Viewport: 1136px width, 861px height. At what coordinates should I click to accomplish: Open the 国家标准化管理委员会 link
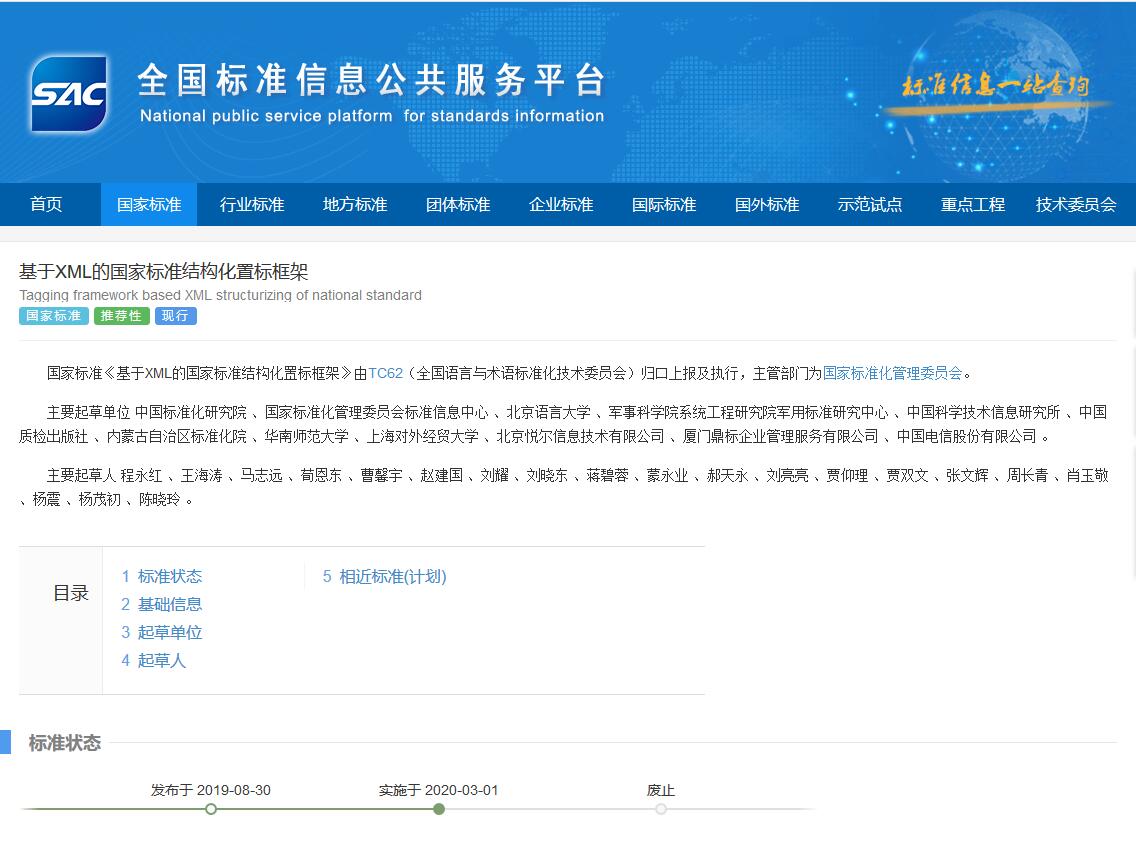892,372
